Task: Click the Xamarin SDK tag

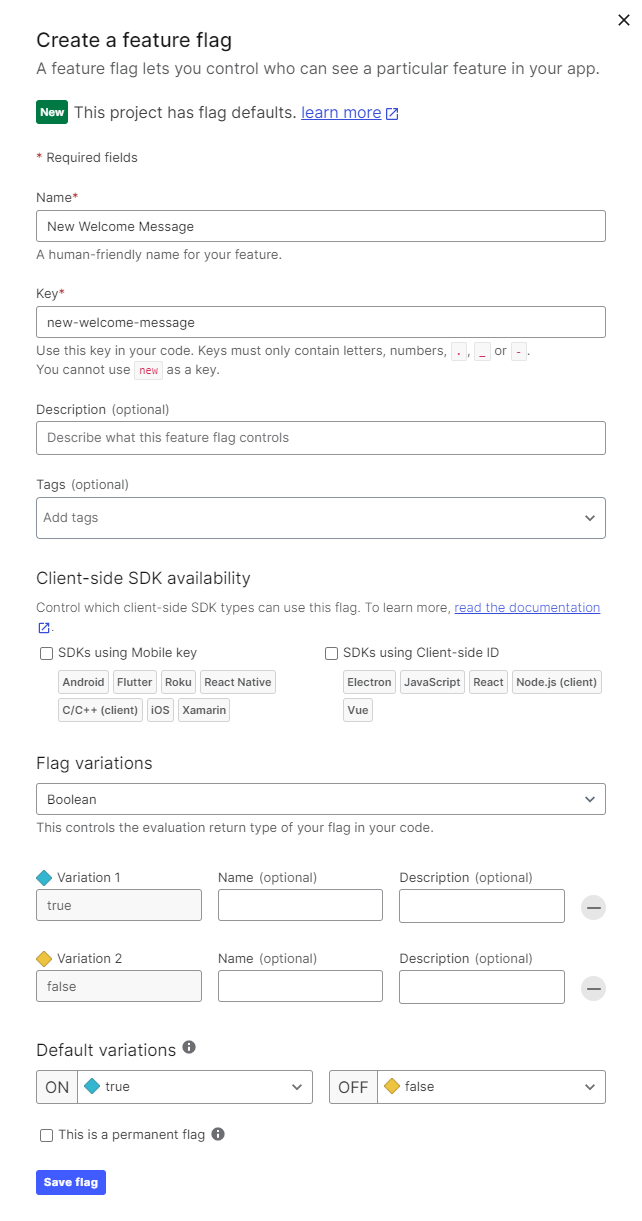Action: (204, 710)
